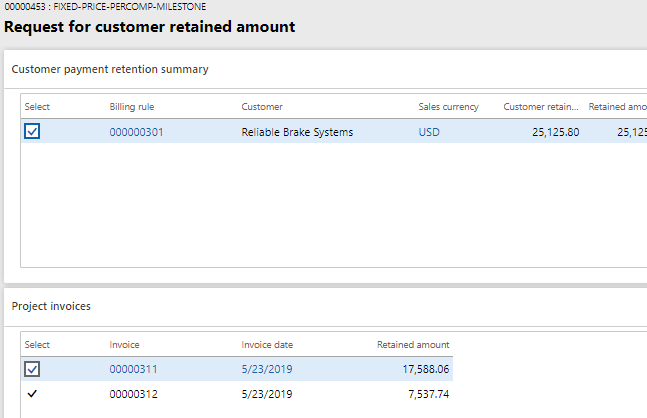Select the invoice 00000312 cell
647x418 pixels.
133,394
